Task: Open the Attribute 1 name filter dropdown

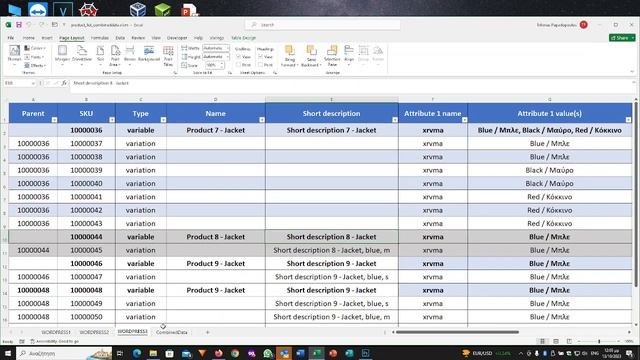Action: click(464, 120)
